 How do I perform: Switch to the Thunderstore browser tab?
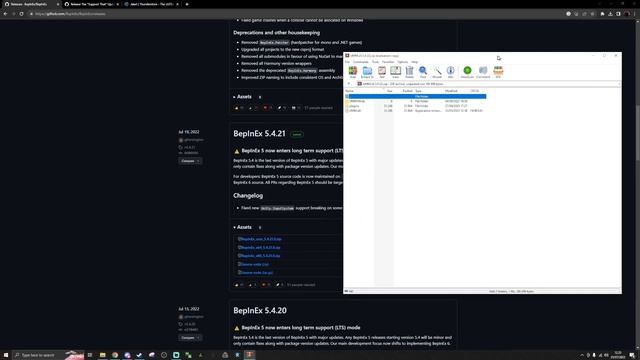click(x=151, y=4)
